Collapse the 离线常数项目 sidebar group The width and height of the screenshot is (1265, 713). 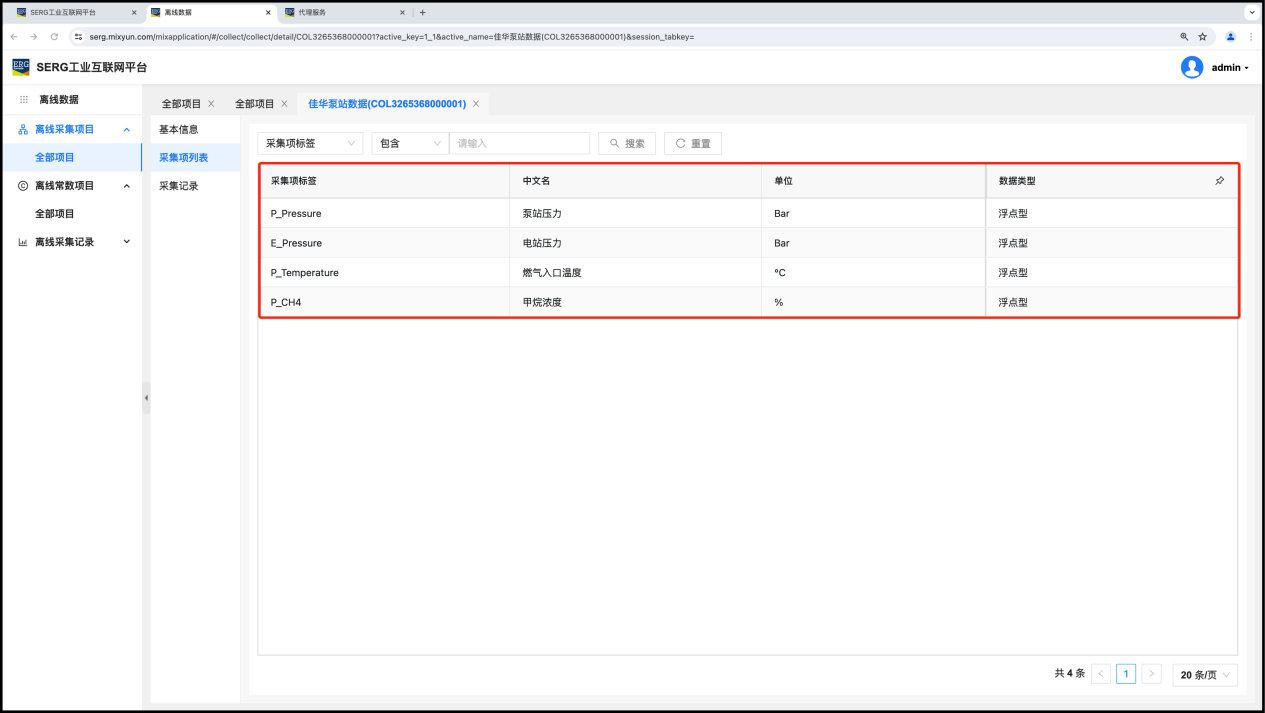[126, 186]
